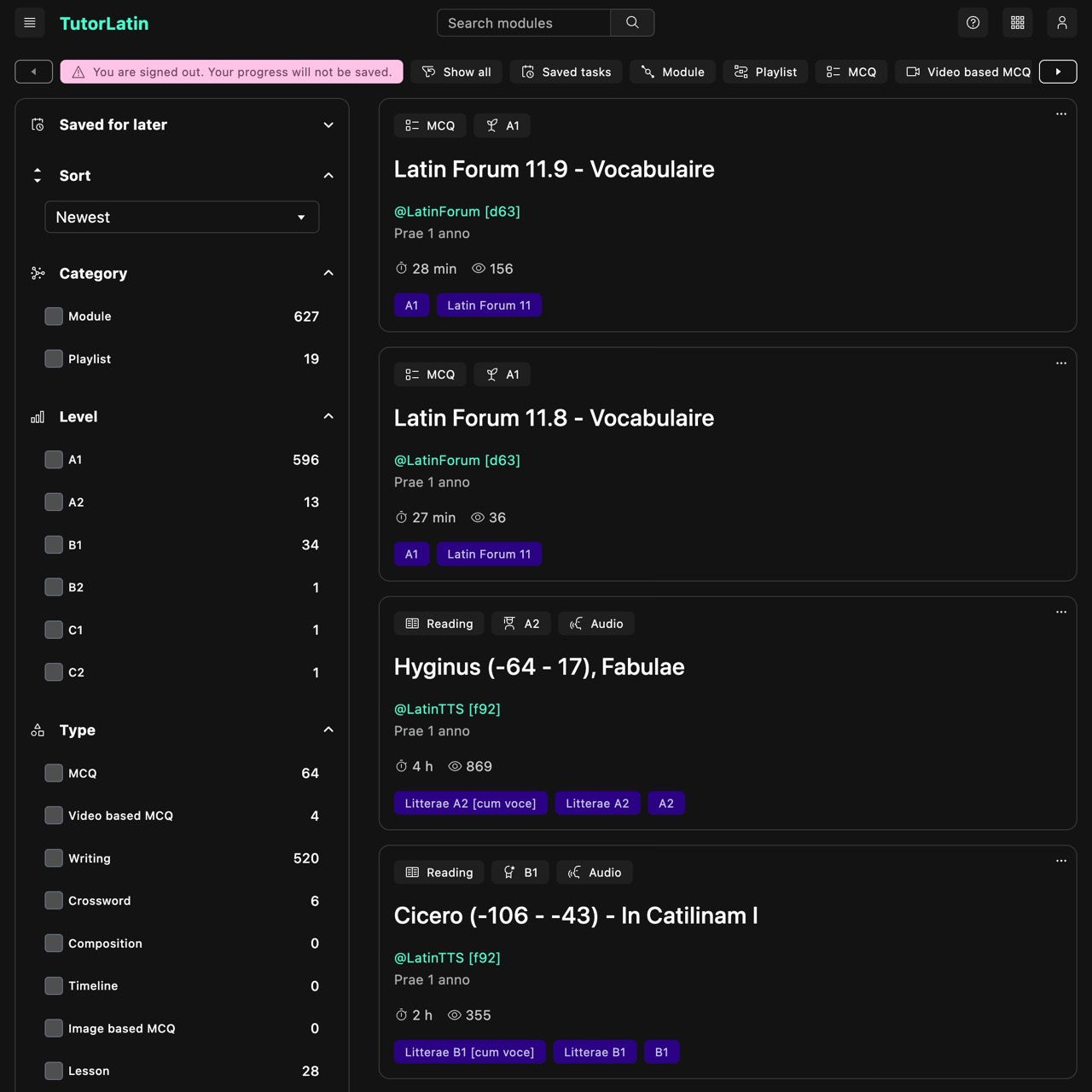Image resolution: width=1092 pixels, height=1092 pixels.
Task: Open the help question mark icon
Action: tap(973, 23)
